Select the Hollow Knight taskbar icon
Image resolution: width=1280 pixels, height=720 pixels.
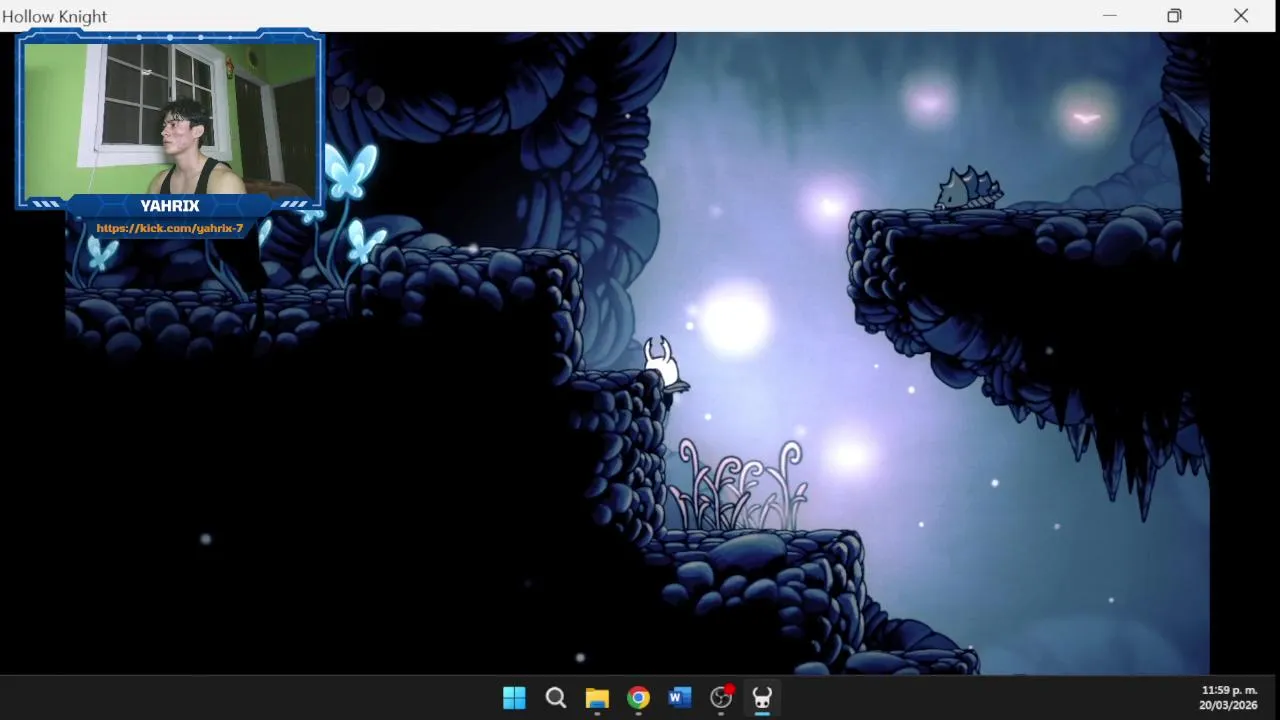(762, 698)
